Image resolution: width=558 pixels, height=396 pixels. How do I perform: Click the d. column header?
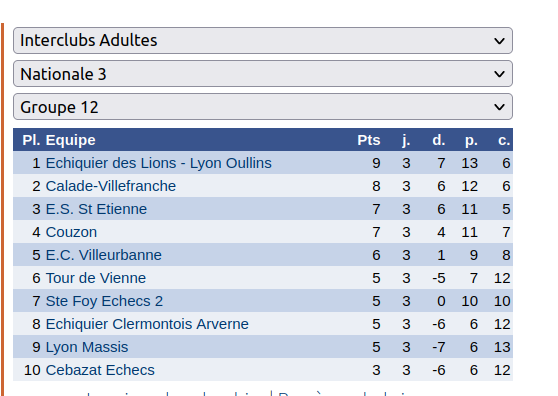tap(438, 140)
